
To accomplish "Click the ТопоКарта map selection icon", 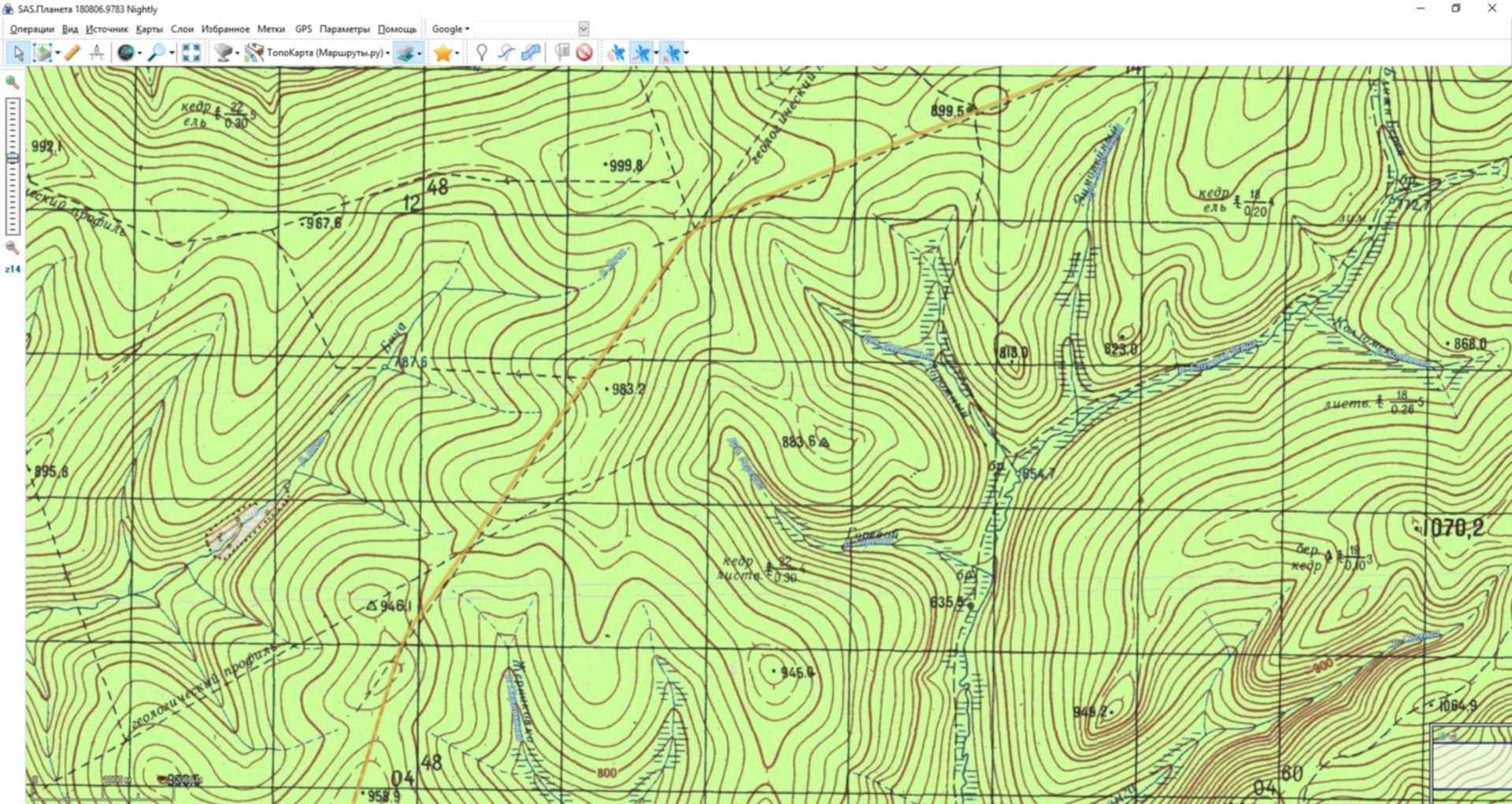I will 254,53.
